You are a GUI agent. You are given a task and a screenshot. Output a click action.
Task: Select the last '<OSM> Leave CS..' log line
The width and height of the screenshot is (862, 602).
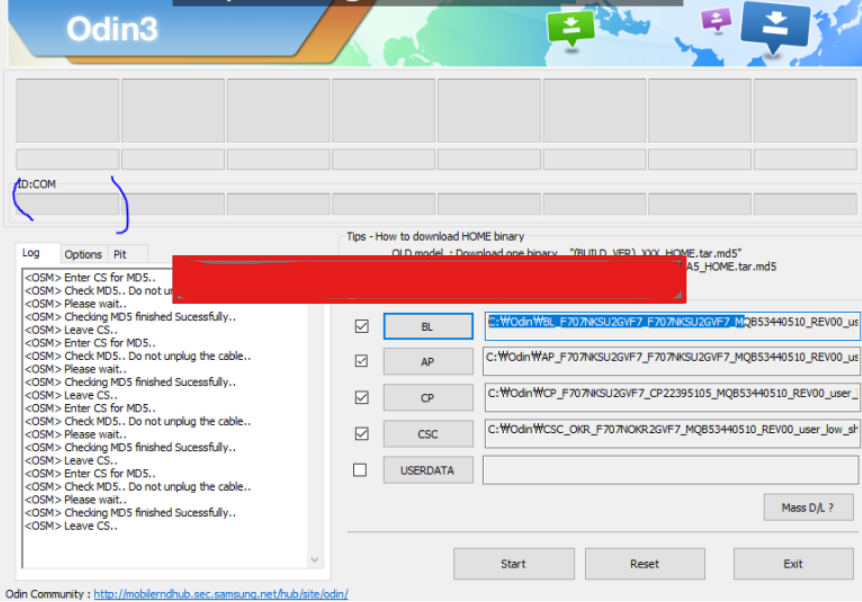[71, 526]
